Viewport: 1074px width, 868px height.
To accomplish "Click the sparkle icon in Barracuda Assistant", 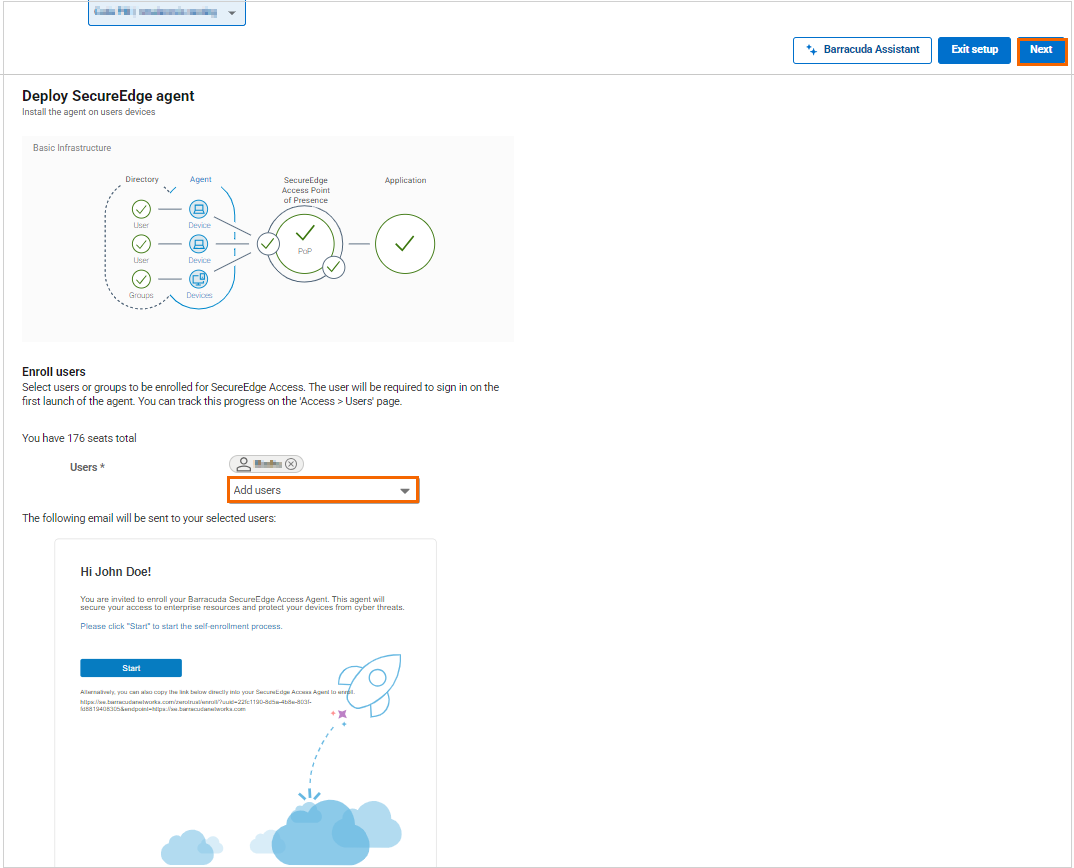I will [x=812, y=50].
